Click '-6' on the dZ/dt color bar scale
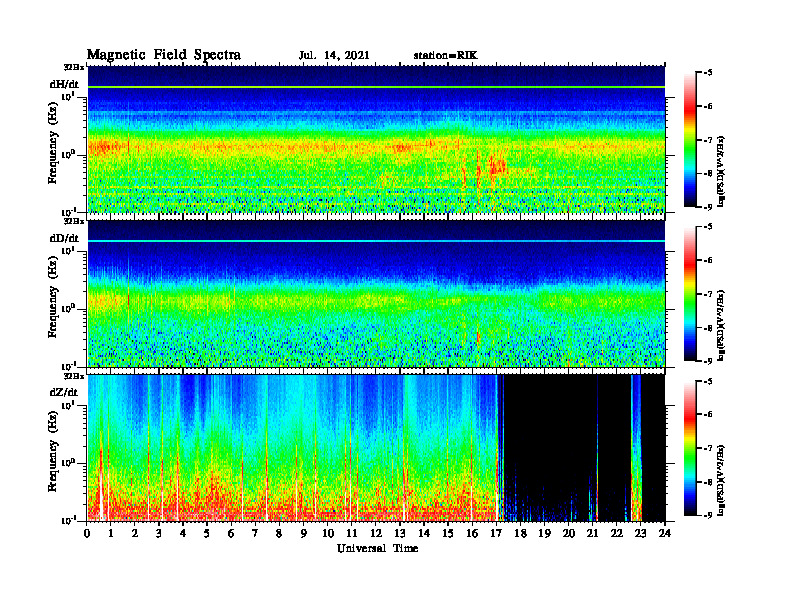 708,415
